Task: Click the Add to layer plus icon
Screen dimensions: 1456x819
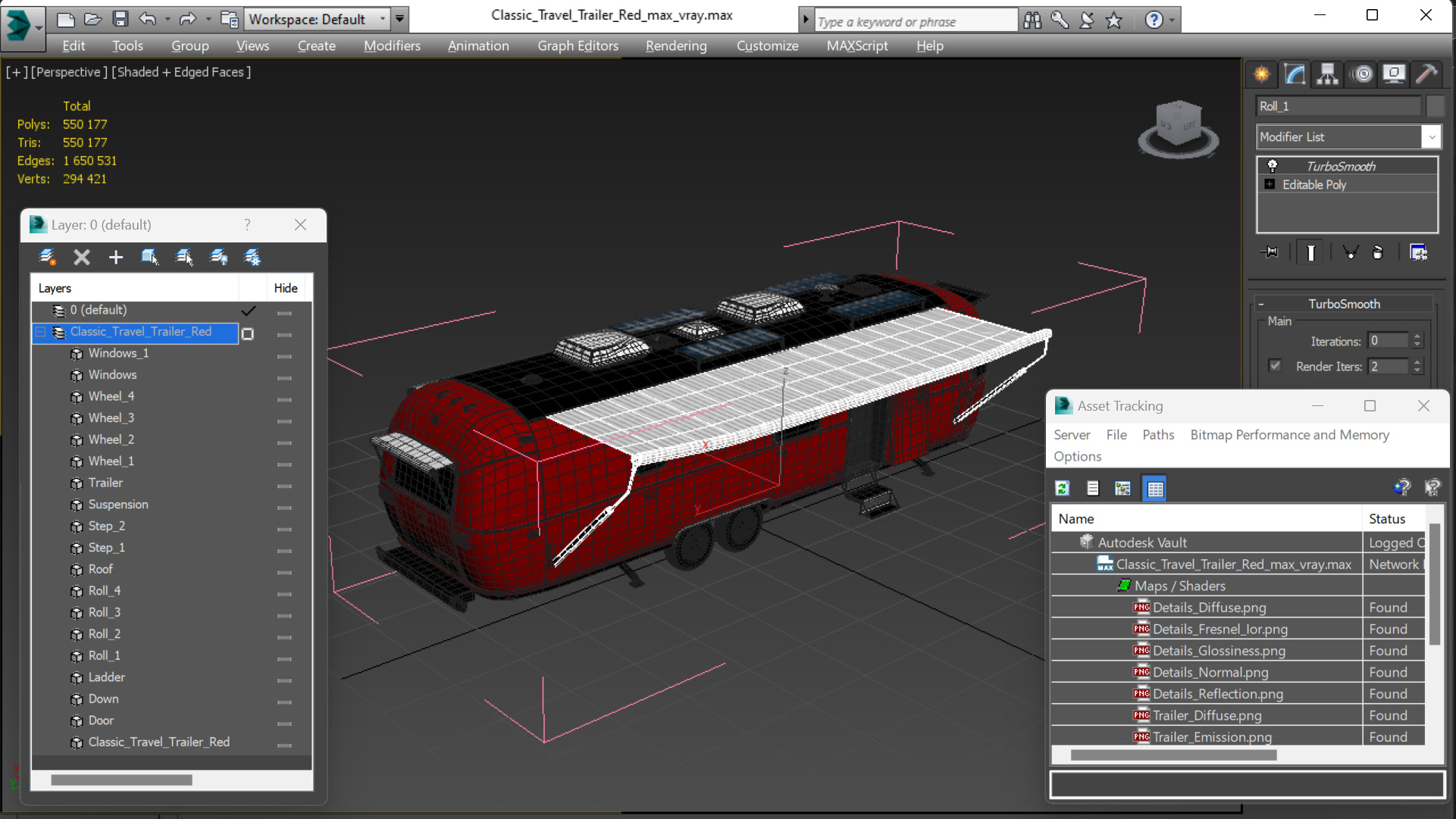Action: click(115, 258)
